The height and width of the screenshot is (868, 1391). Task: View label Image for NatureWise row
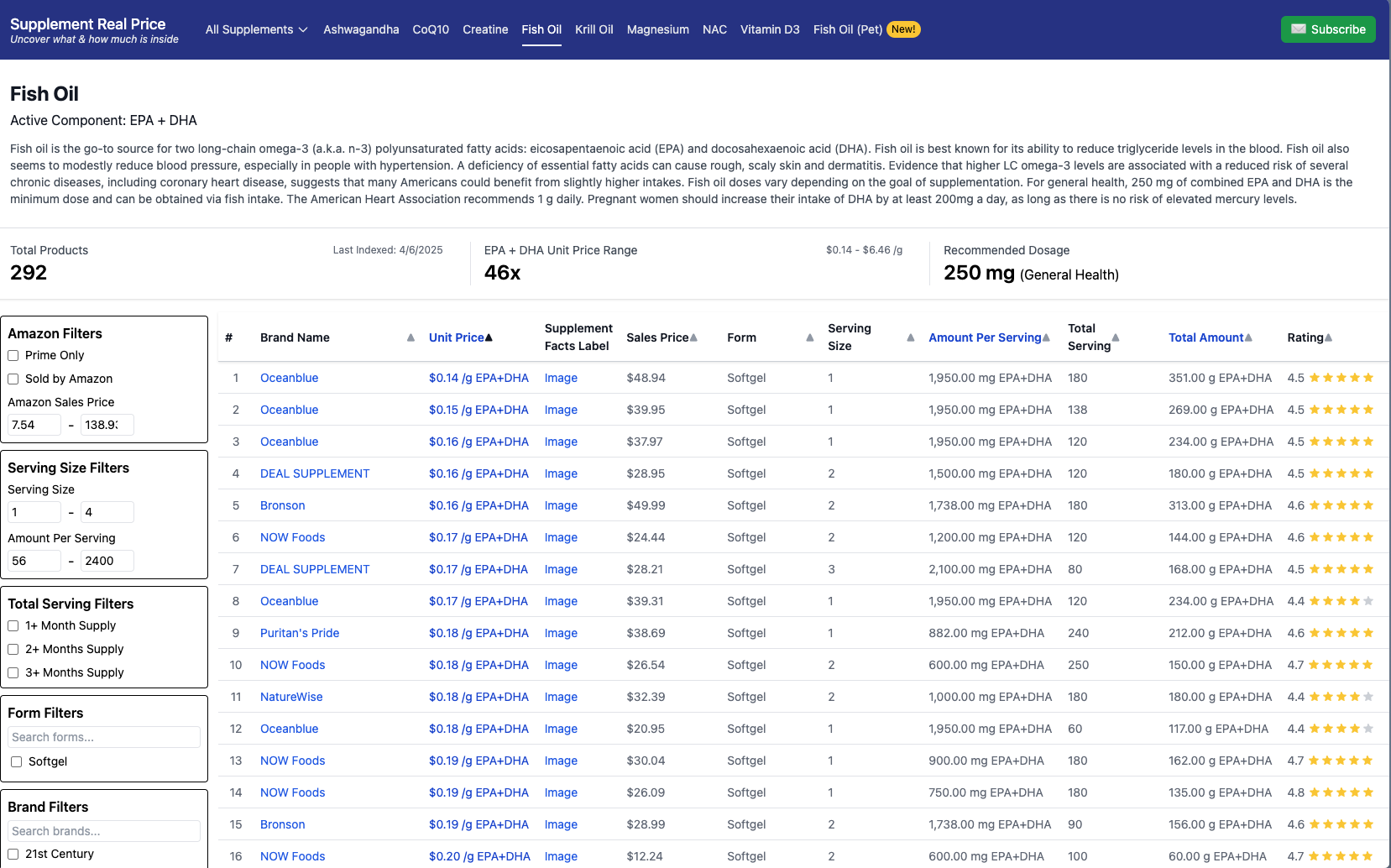click(x=561, y=697)
